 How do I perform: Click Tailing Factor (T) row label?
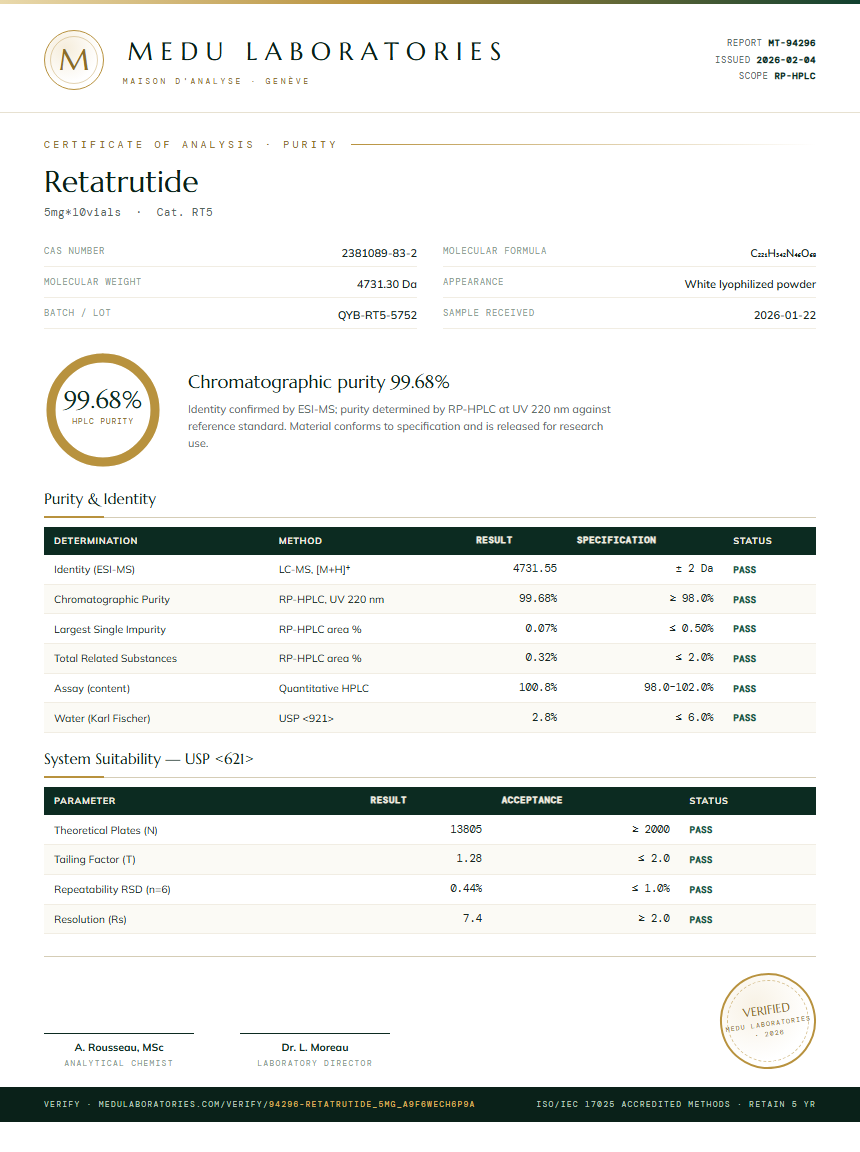95,860
